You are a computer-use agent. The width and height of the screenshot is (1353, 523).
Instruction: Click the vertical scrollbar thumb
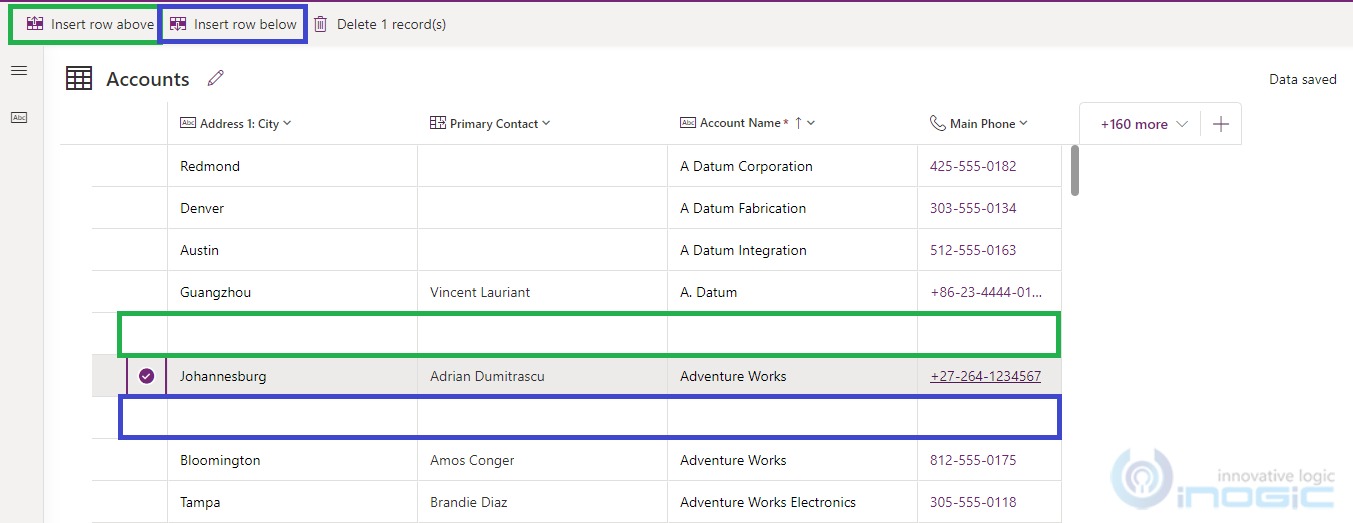pyautogui.click(x=1075, y=170)
